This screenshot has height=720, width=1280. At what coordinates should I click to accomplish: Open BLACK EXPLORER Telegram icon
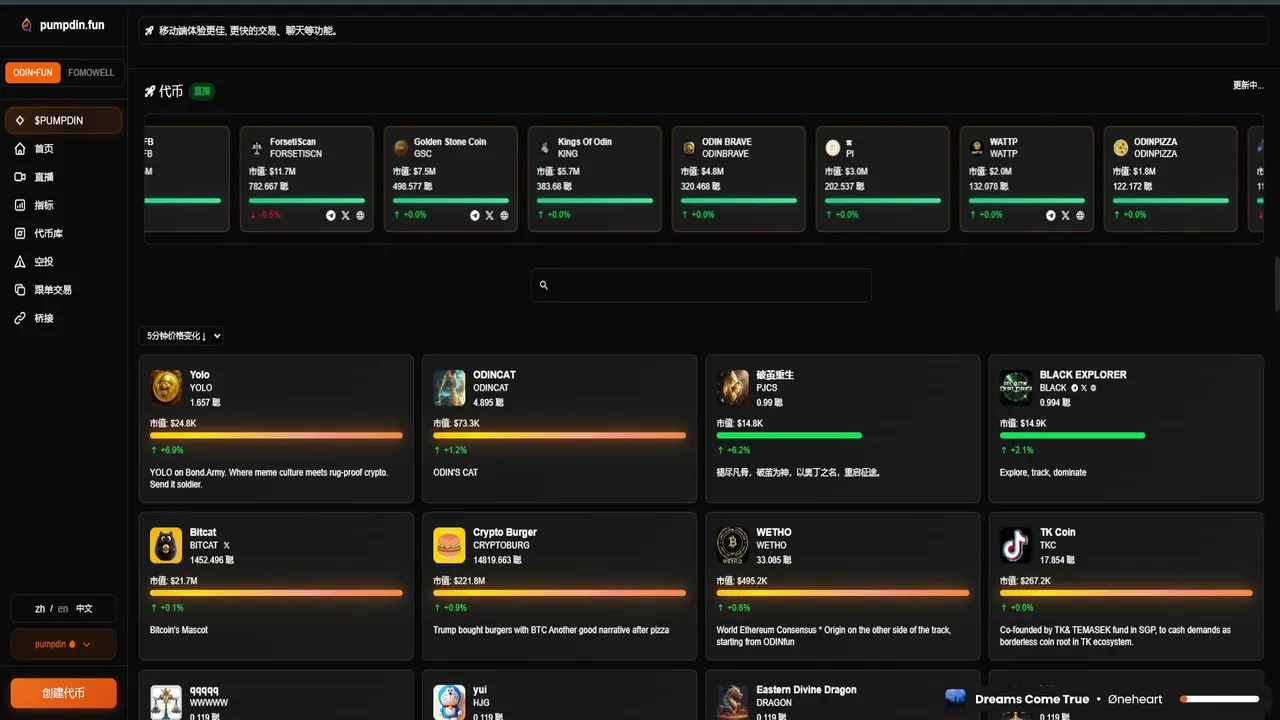1074,388
